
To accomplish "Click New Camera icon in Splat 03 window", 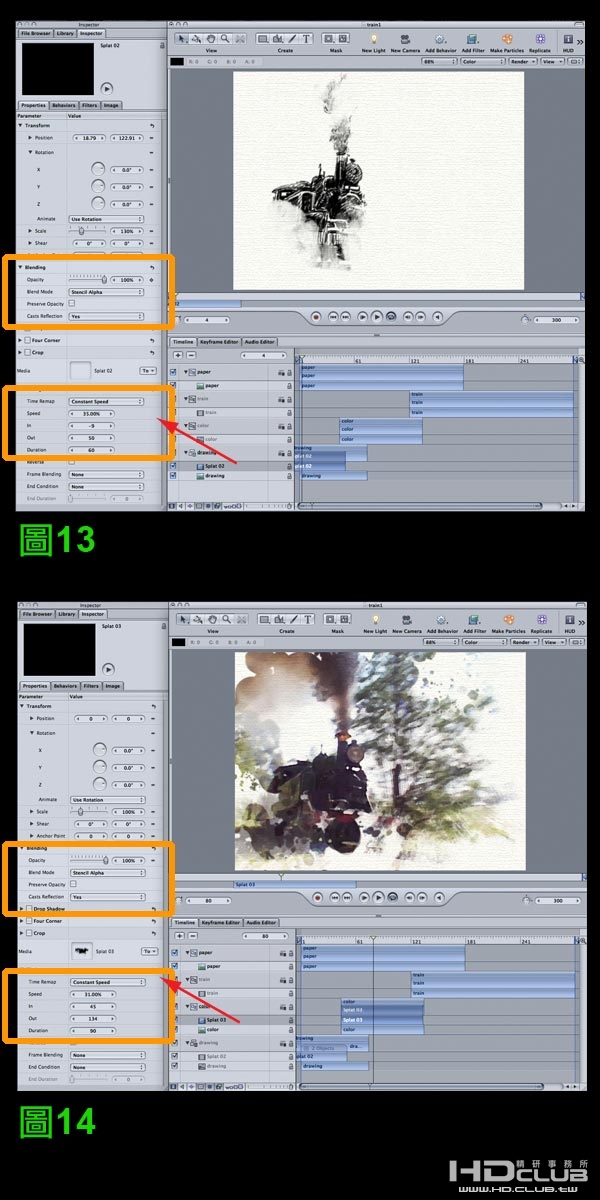I will (x=405, y=620).
